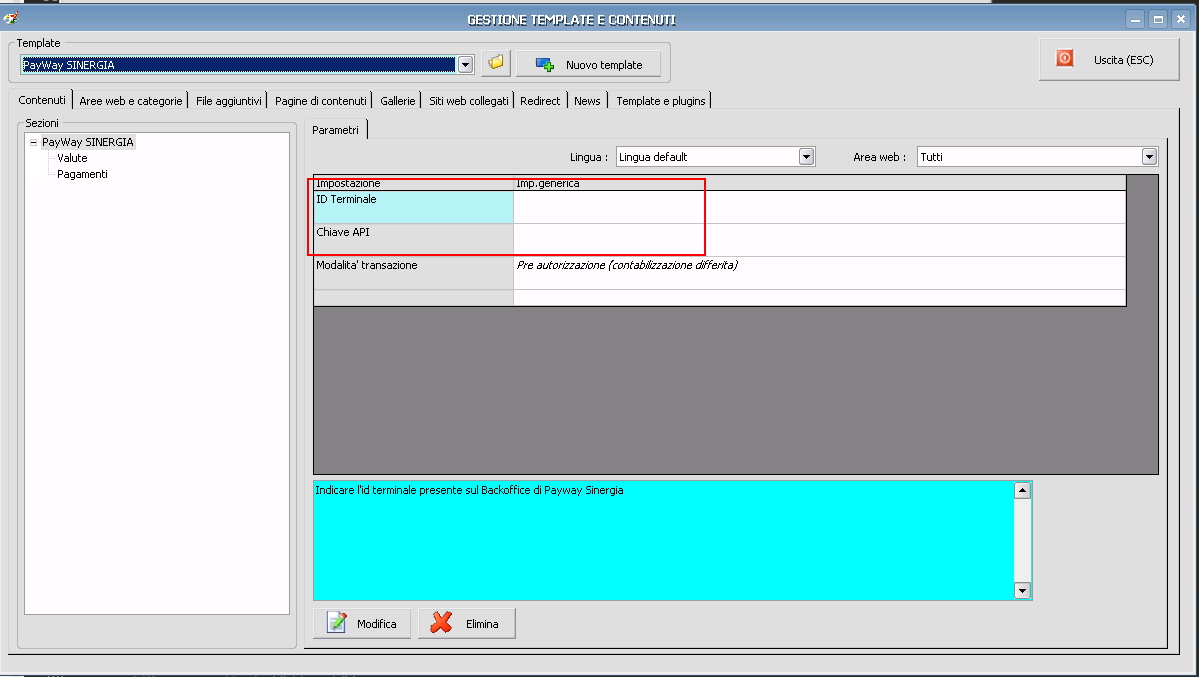The height and width of the screenshot is (677, 1199).
Task: Switch to the News tab
Action: (x=587, y=101)
